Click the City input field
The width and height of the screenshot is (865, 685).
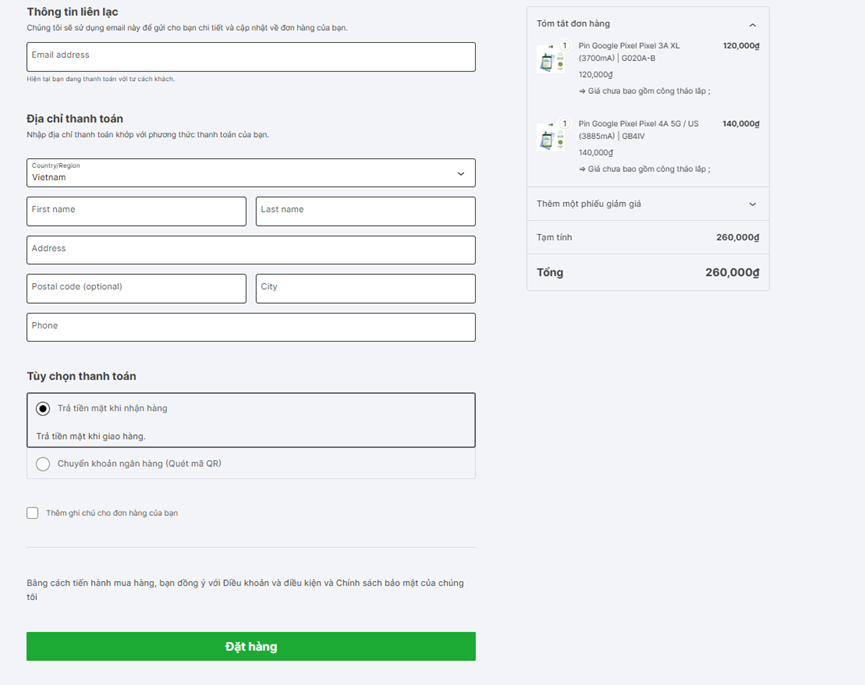(365, 289)
